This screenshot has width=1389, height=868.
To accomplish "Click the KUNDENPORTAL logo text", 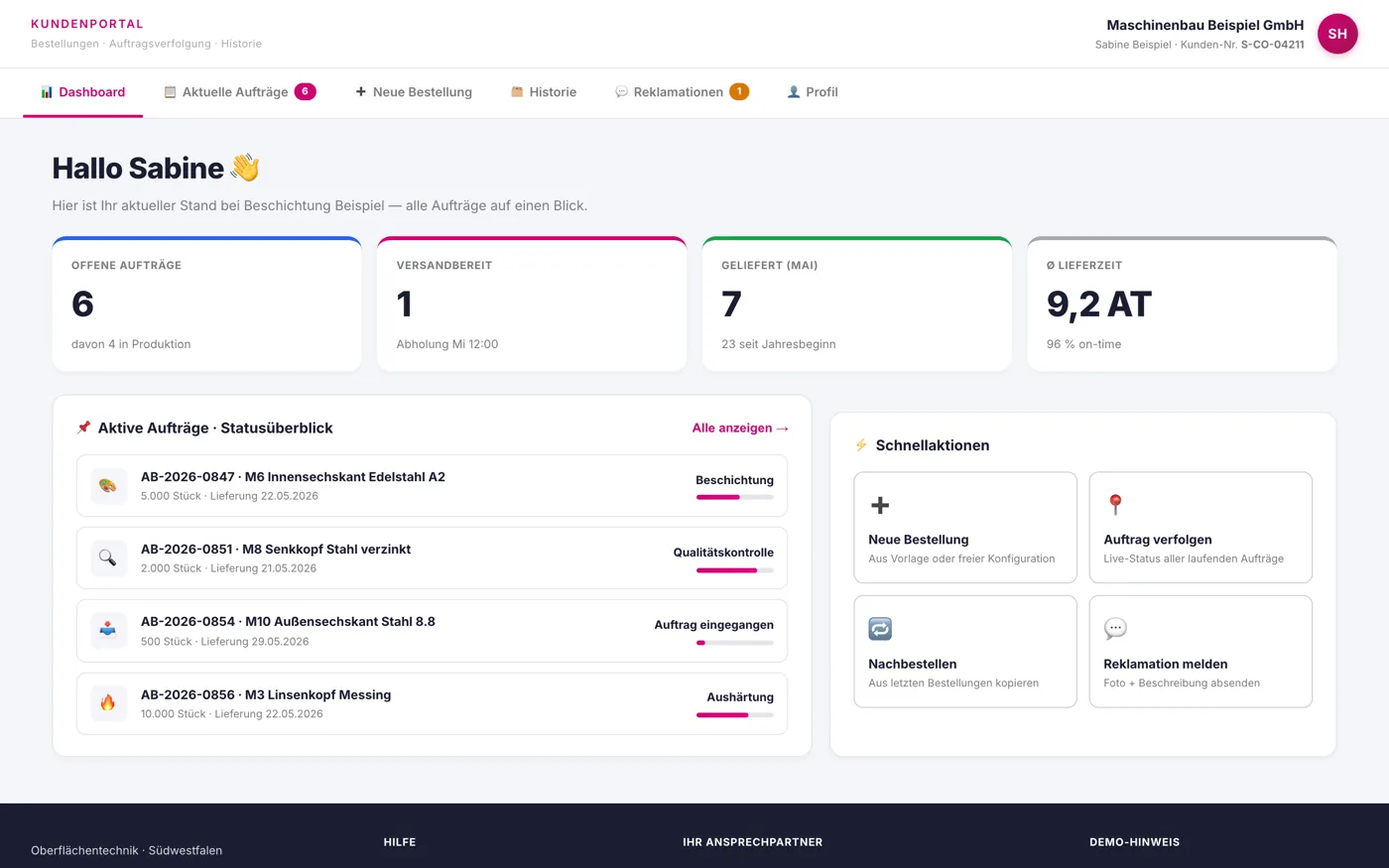I will 87,24.
